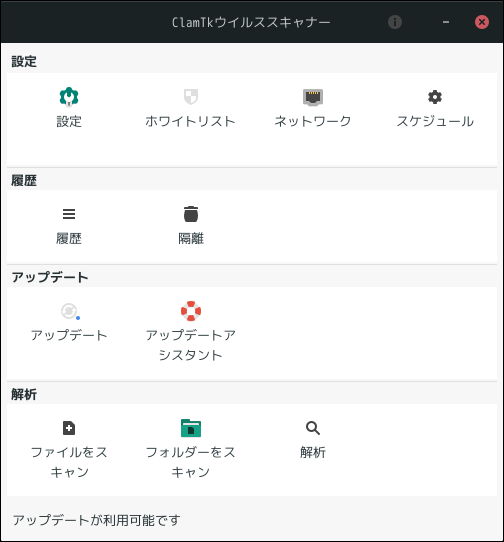Click the アップデートアシスタント label
Viewport: 504px width, 542px height.
pyautogui.click(x=191, y=345)
